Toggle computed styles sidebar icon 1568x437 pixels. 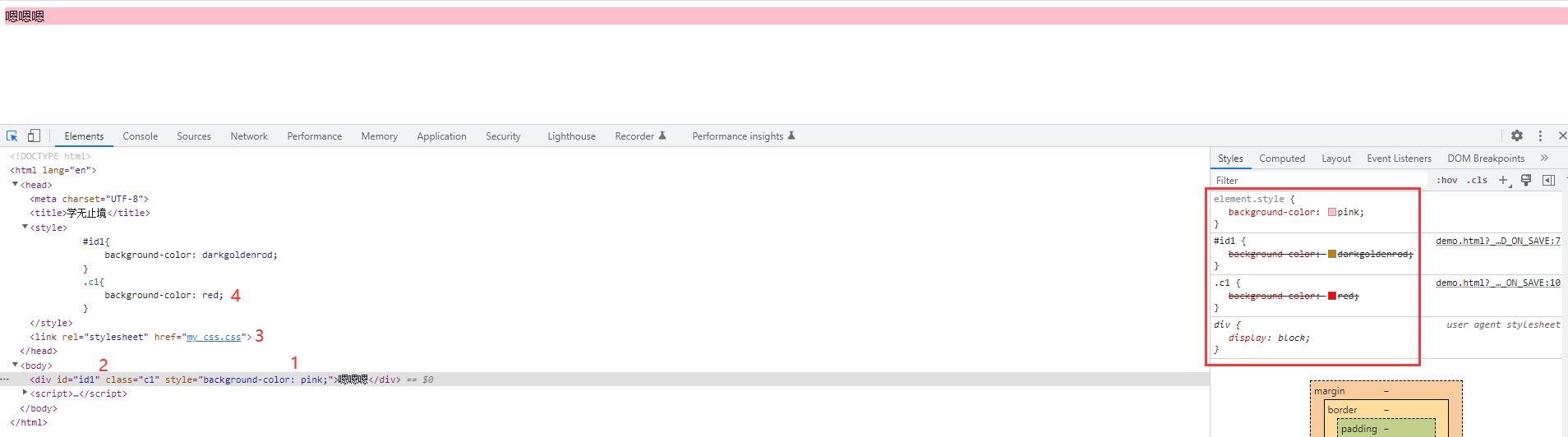pos(1548,180)
